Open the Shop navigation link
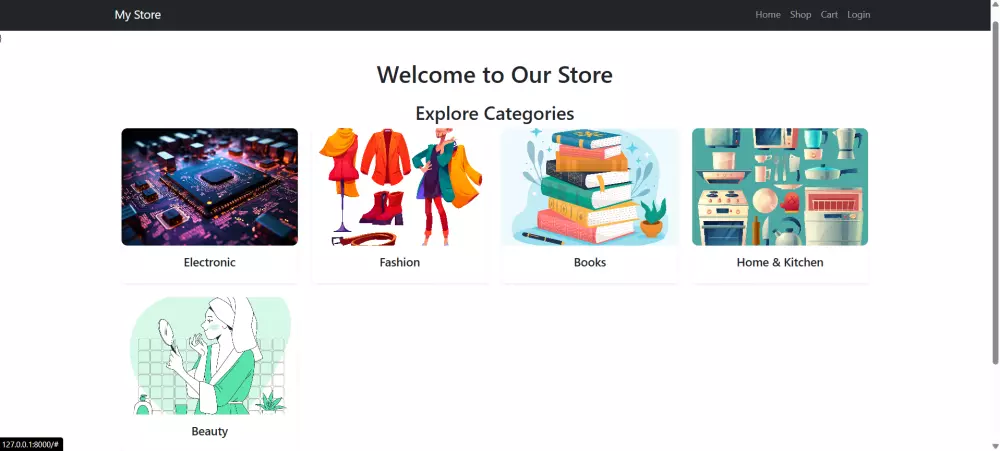This screenshot has width=1000, height=451. 800,15
